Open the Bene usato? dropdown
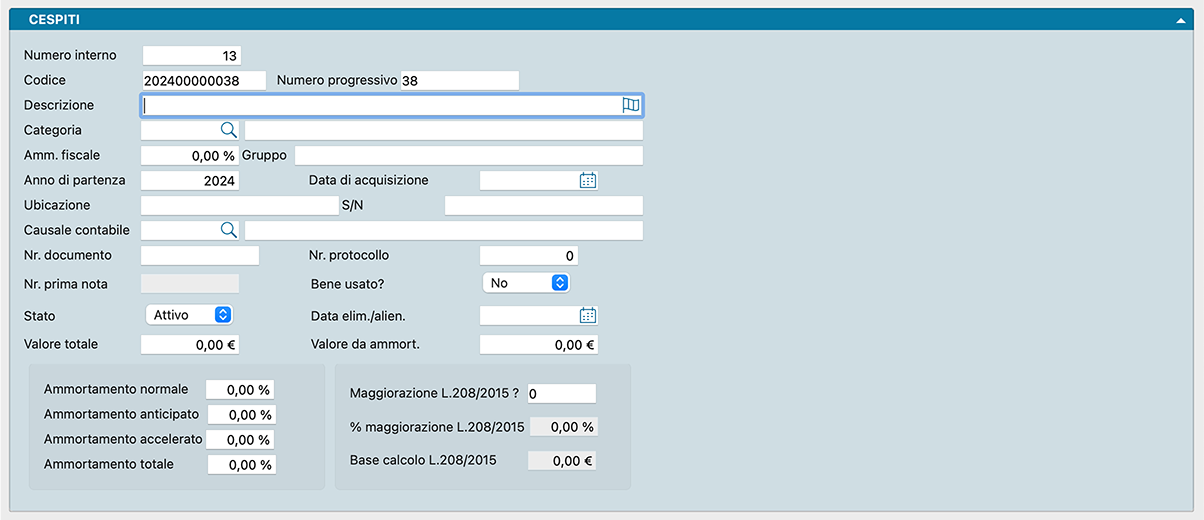1204x520 pixels. 526,283
